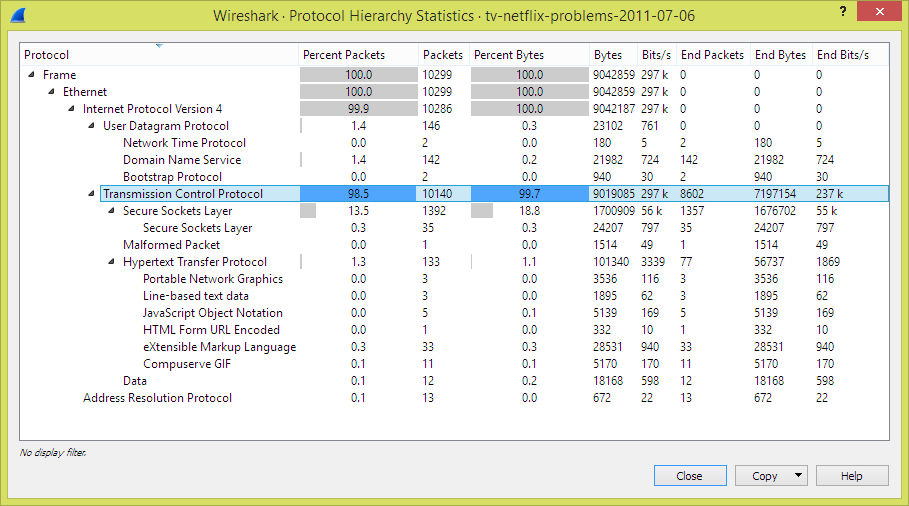Screen dimensions: 909x506
Task: Collapse the User Datagram Protocol node
Action: [x=91, y=125]
